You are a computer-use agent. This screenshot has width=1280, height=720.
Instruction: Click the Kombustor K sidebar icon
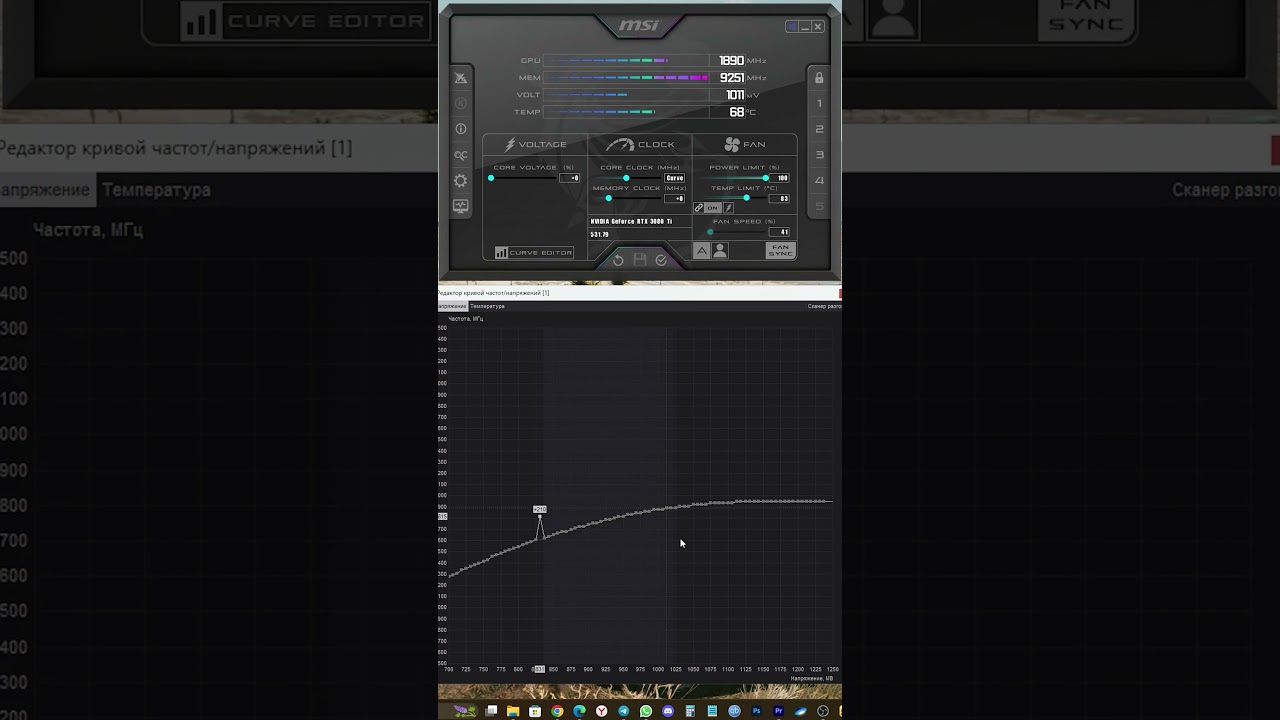click(x=460, y=103)
